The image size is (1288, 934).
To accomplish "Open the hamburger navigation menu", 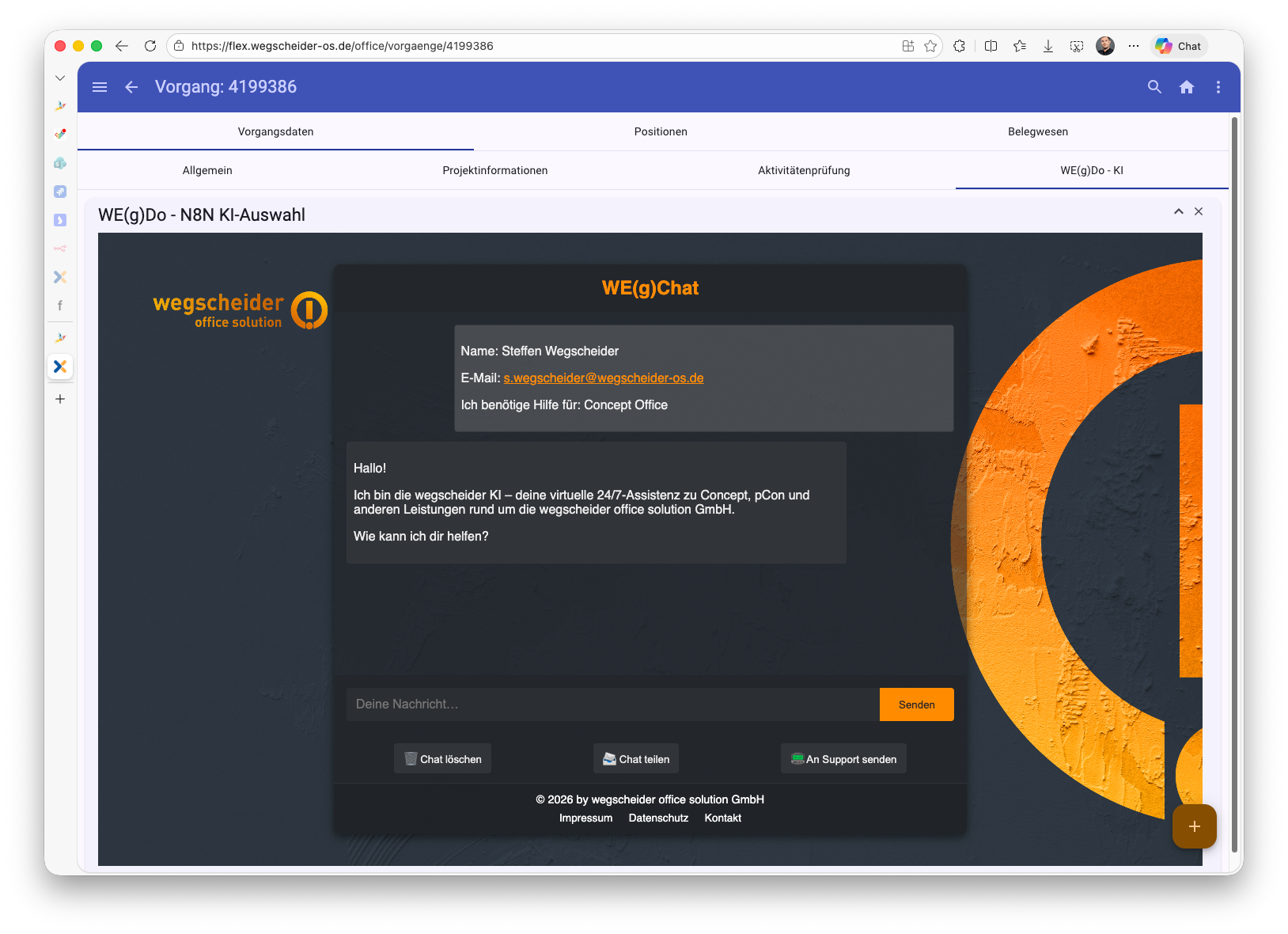I will click(100, 87).
